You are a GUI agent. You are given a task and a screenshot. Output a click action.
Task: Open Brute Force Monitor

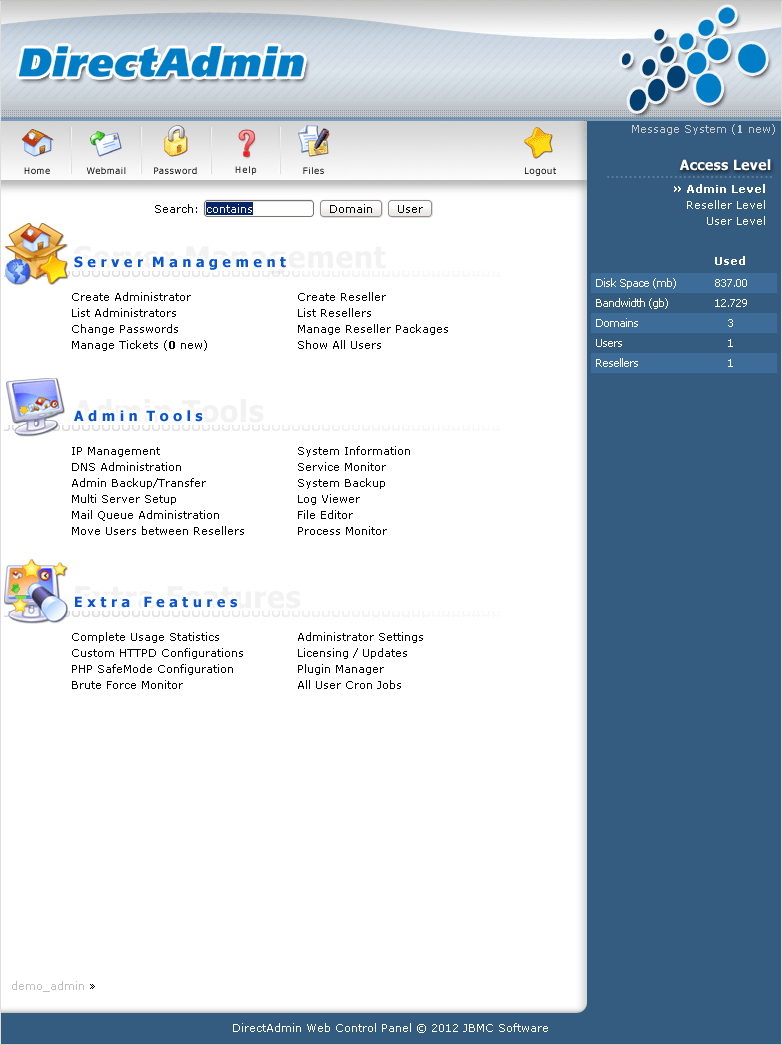pos(127,685)
